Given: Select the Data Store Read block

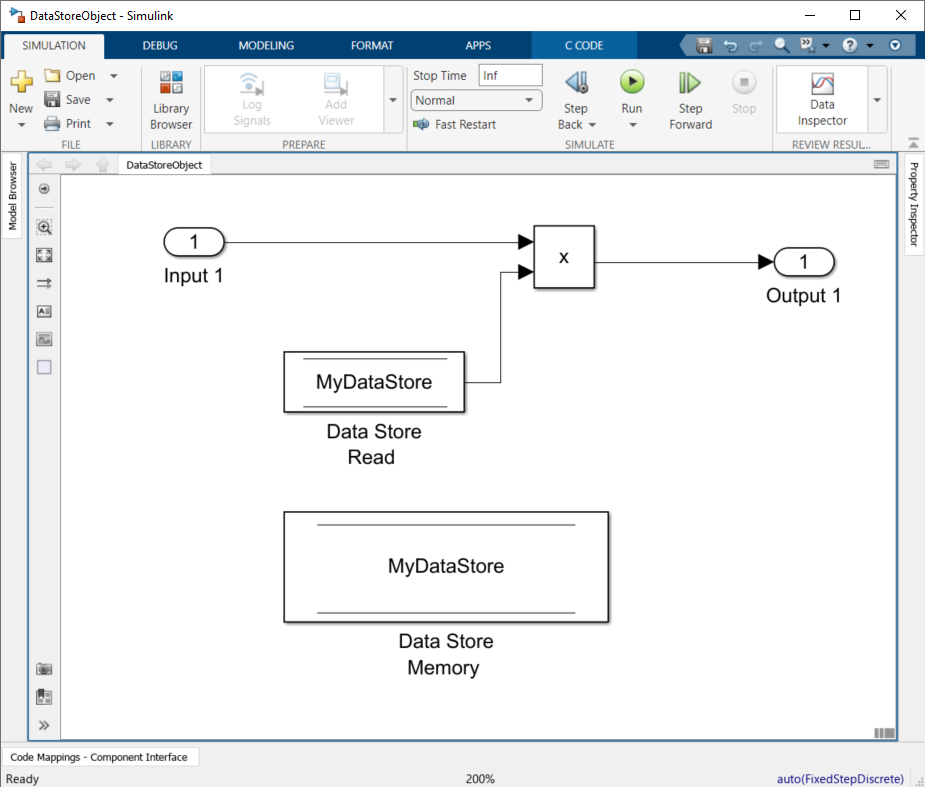Looking at the screenshot, I should click(374, 382).
